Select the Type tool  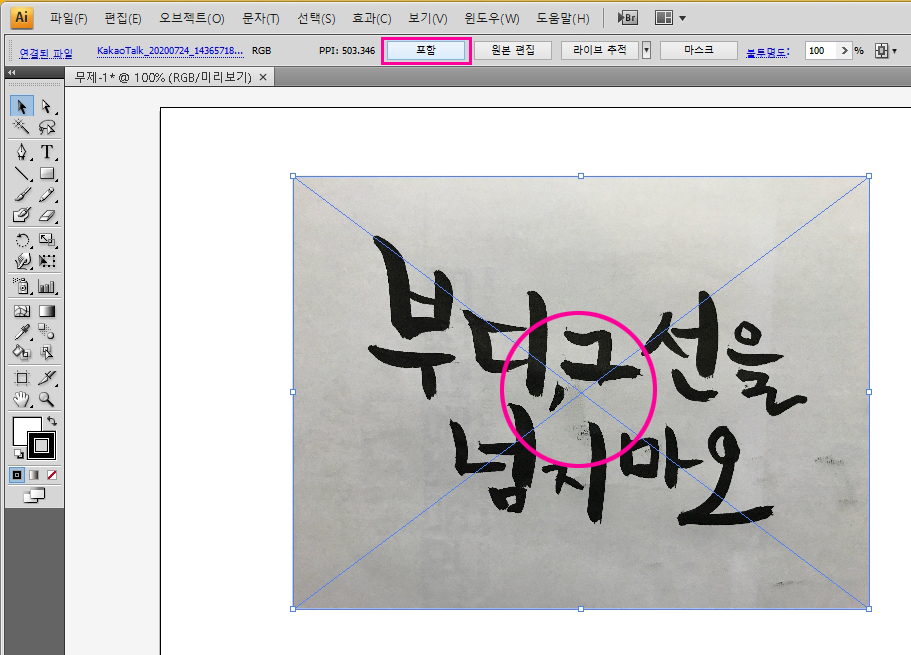coord(46,152)
